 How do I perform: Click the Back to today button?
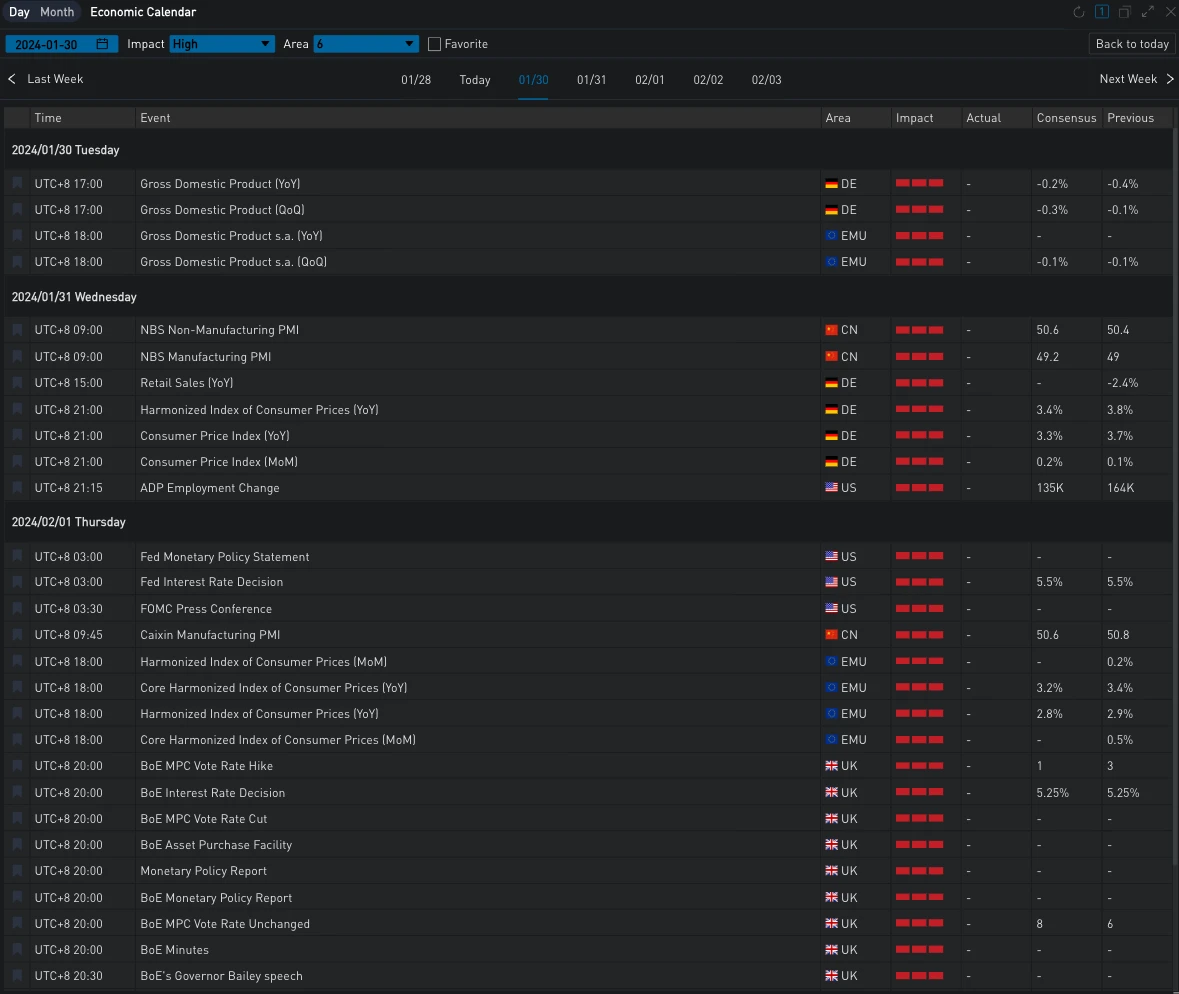(x=1132, y=44)
